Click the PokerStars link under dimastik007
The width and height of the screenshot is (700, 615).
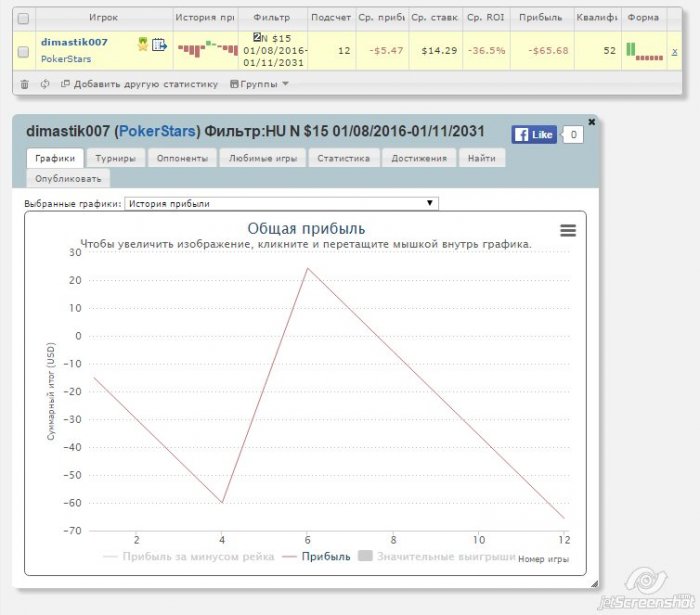coord(66,59)
